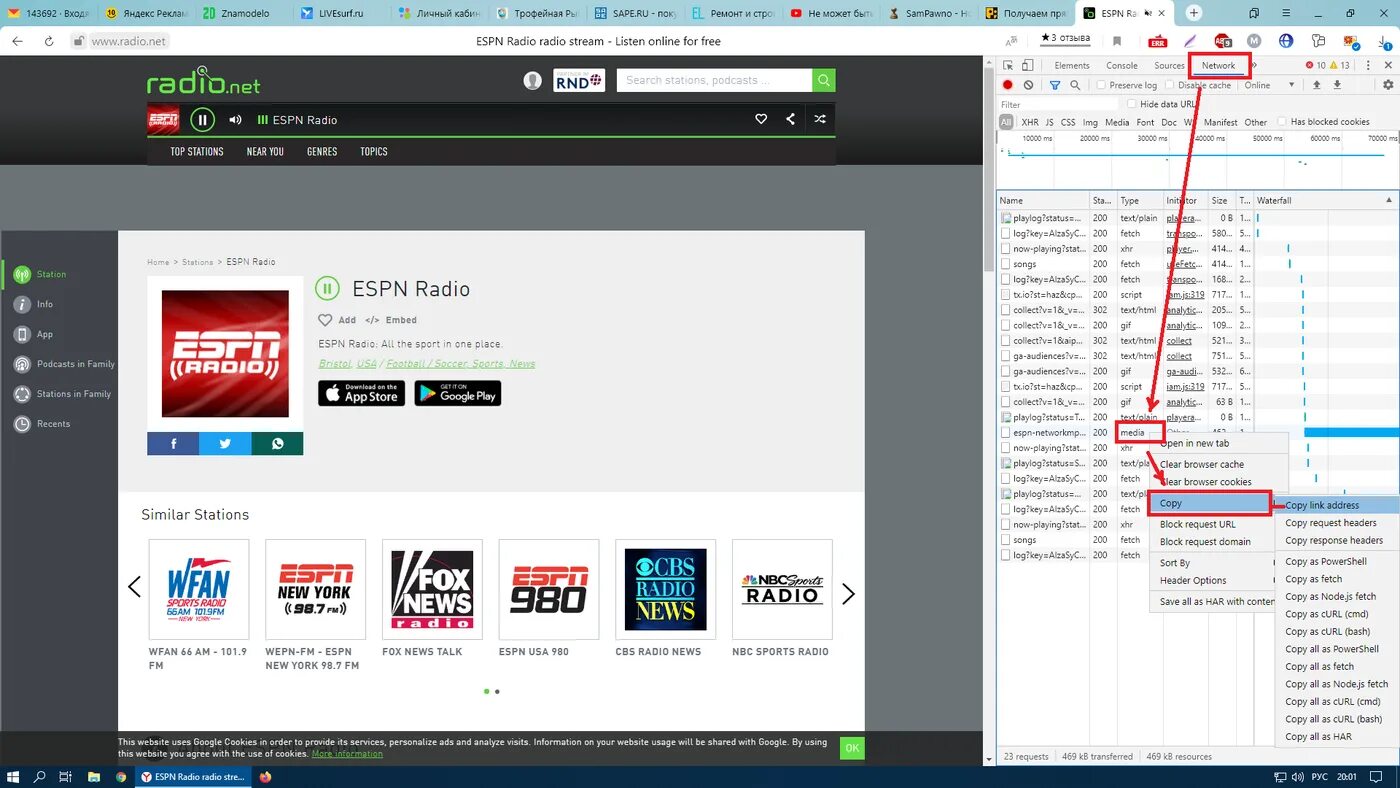Toggle the device toolbar icon in DevTools

[x=1028, y=65]
